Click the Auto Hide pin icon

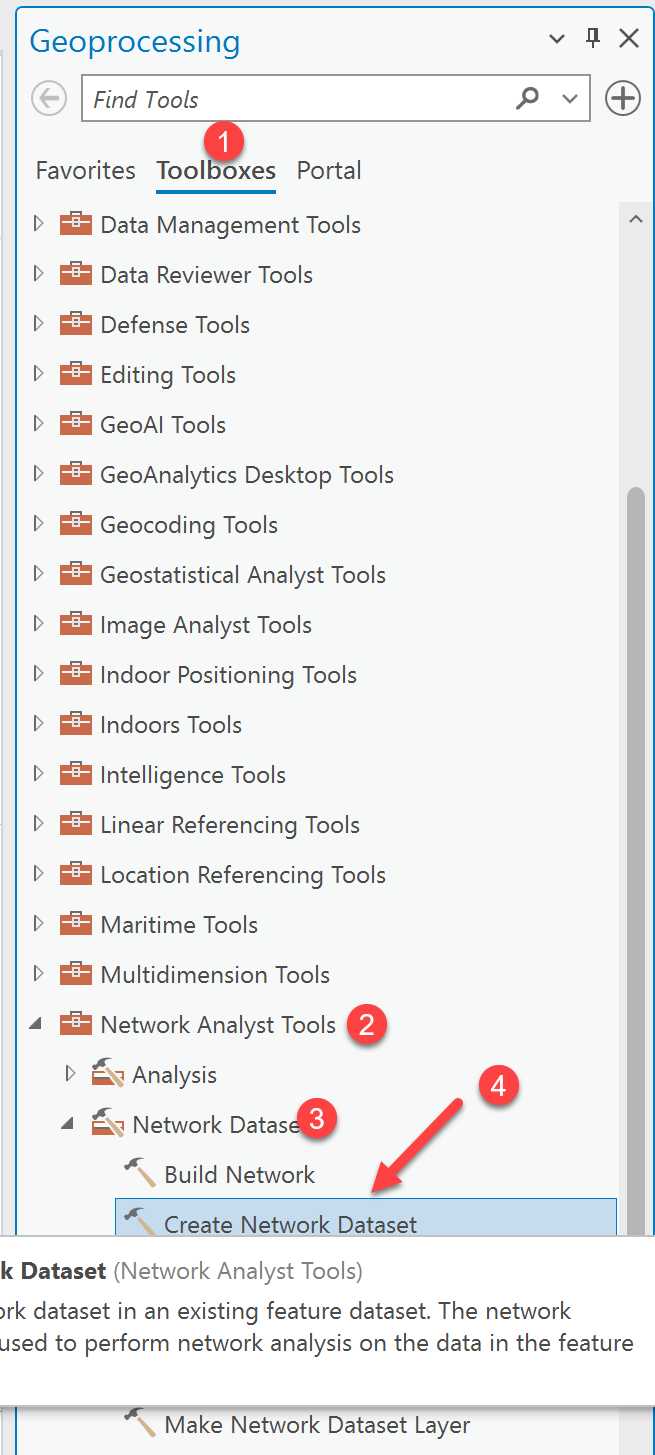pos(593,39)
